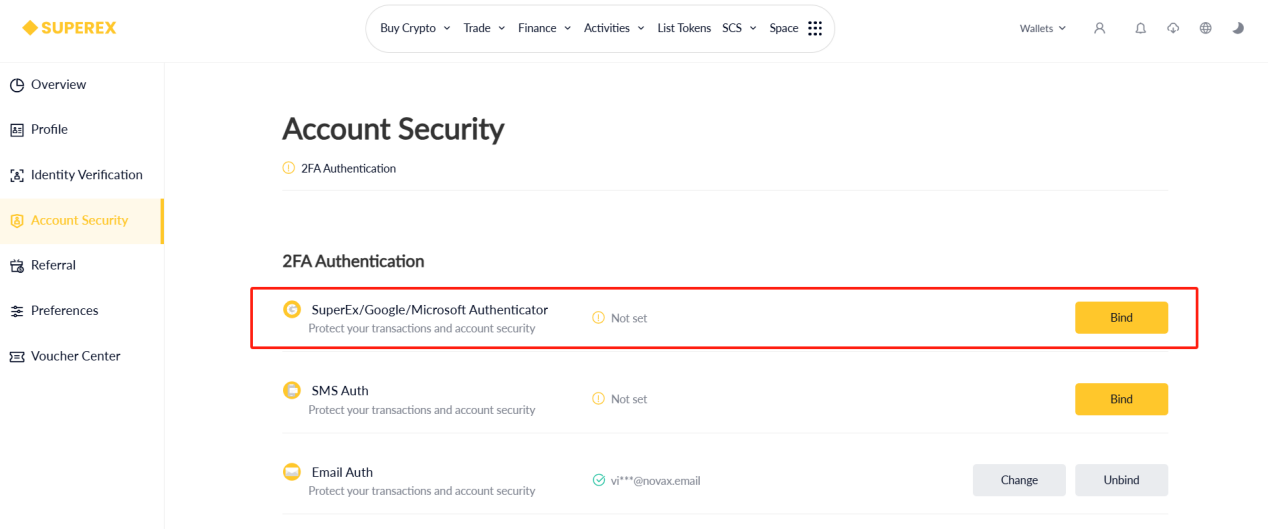Bind SMS Auth
Viewport: 1268px width, 529px height.
1121,399
